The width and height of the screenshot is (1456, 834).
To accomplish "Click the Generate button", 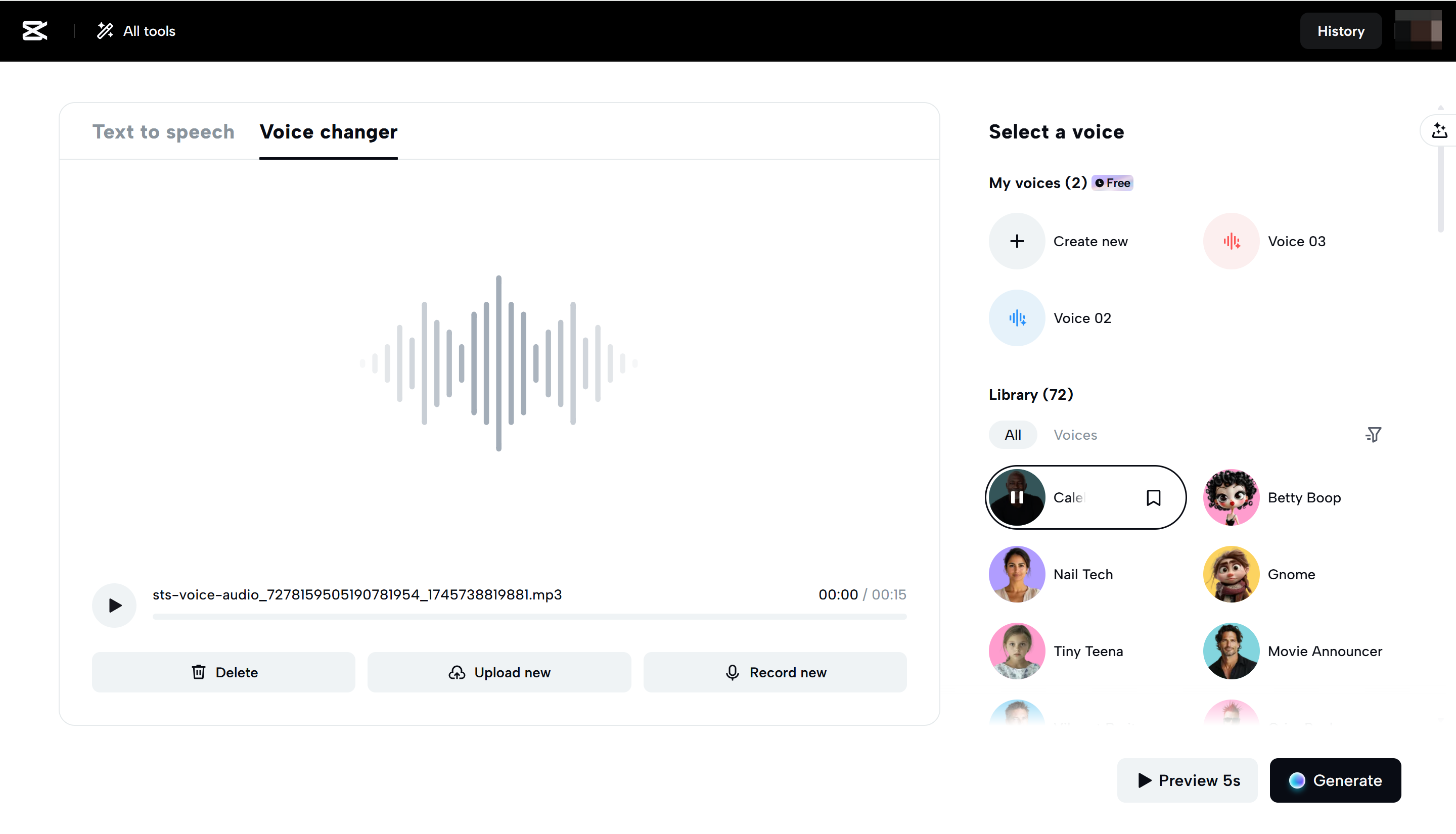I will click(x=1335, y=780).
